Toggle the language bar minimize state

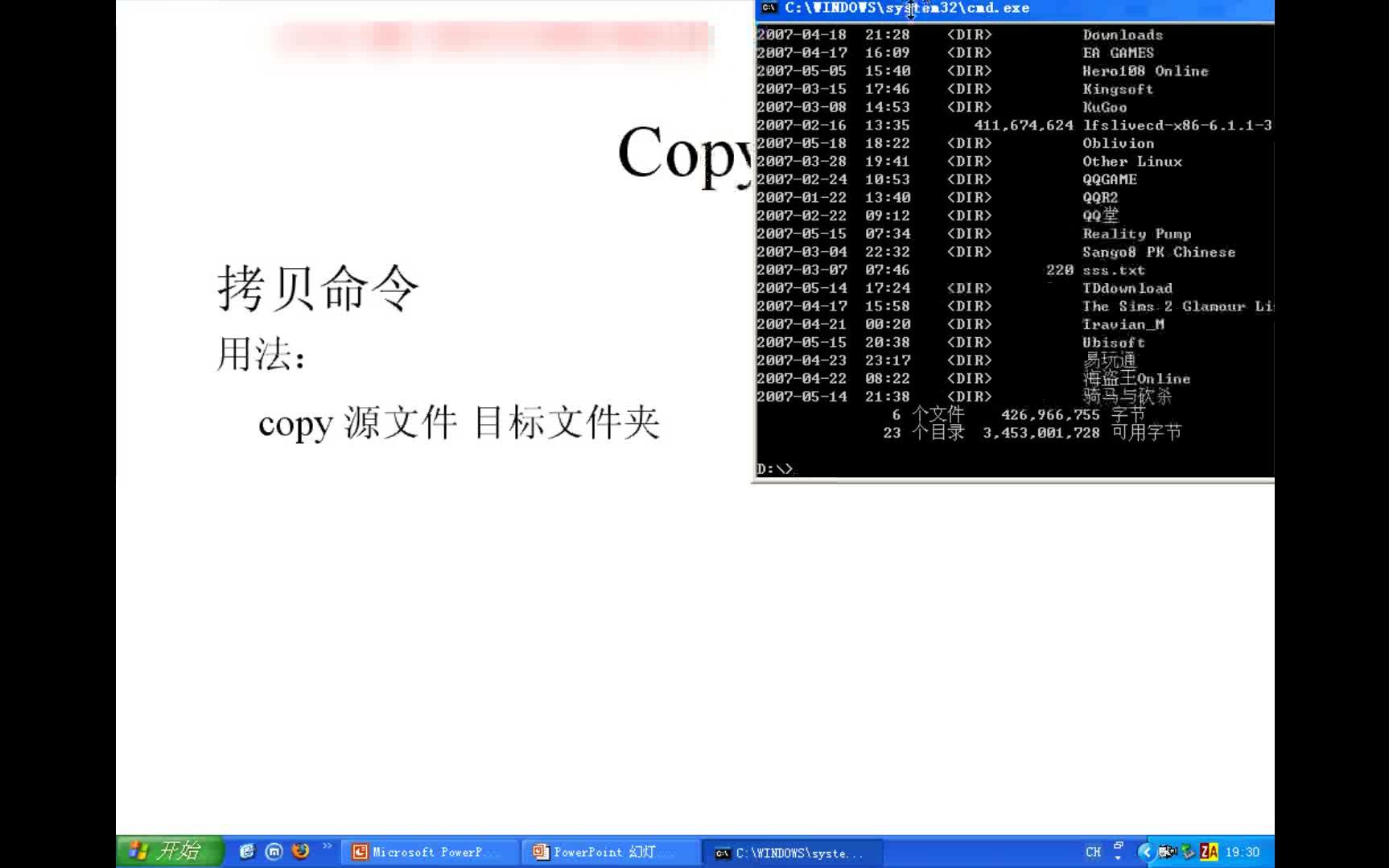point(1117,845)
